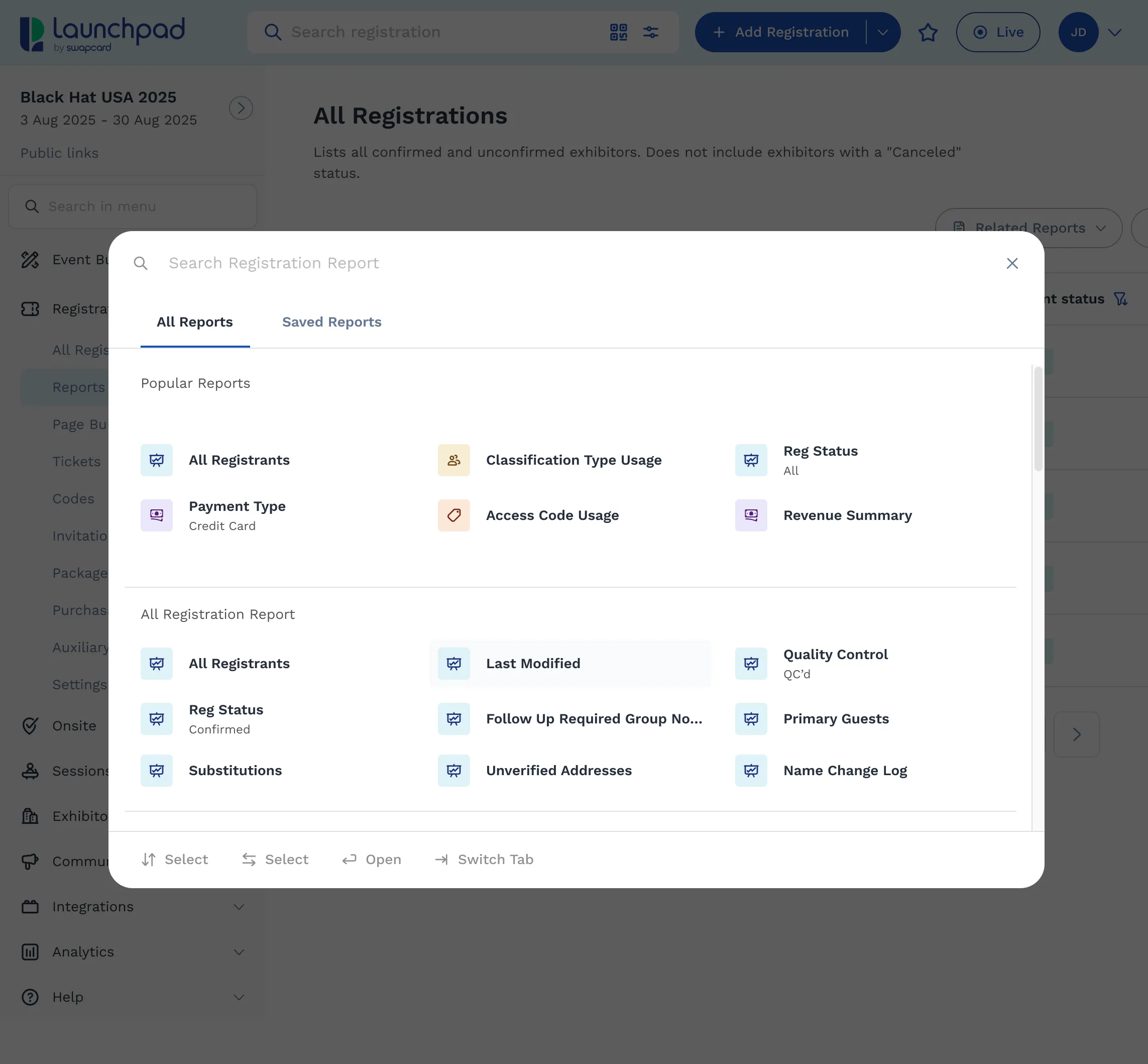Open popular Reg Status All icon

click(x=751, y=460)
